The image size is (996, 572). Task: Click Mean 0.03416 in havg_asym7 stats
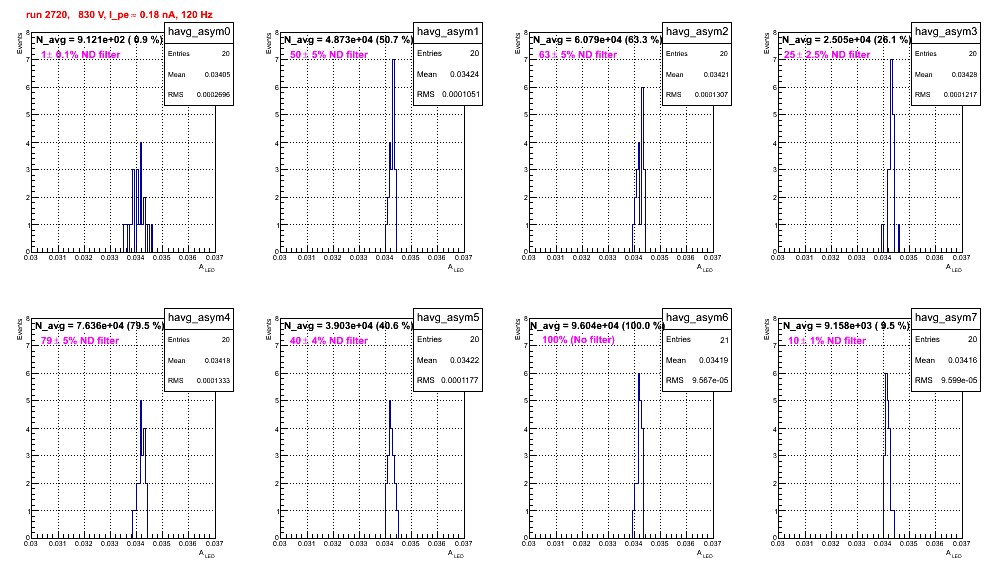[x=946, y=360]
